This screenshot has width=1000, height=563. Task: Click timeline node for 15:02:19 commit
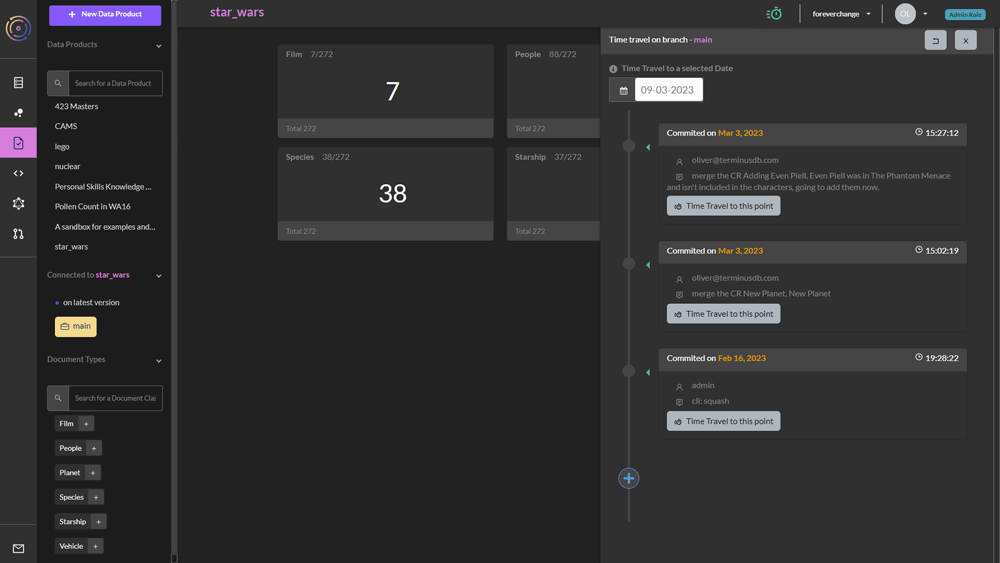tap(629, 264)
